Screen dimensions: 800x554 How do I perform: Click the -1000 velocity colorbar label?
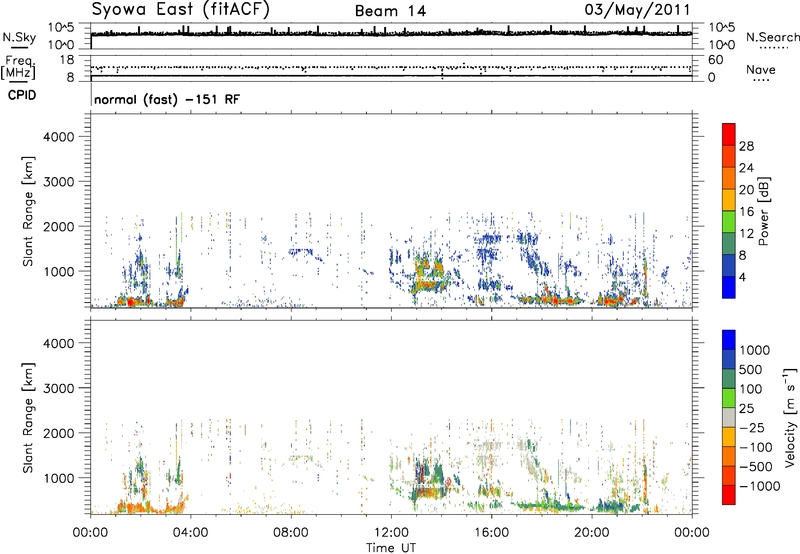click(x=760, y=486)
